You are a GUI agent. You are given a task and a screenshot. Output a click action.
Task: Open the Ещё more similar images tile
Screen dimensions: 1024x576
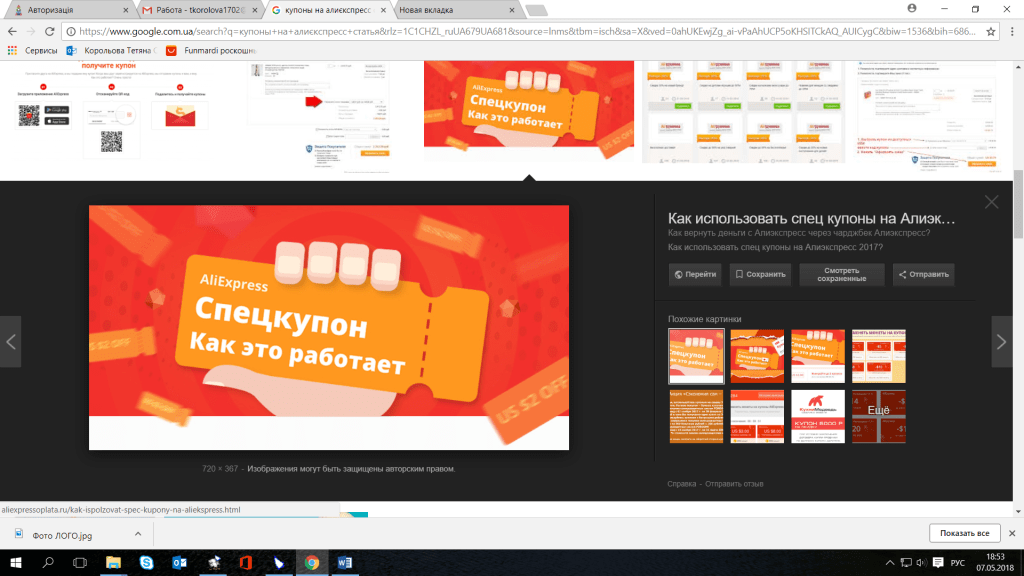click(878, 417)
